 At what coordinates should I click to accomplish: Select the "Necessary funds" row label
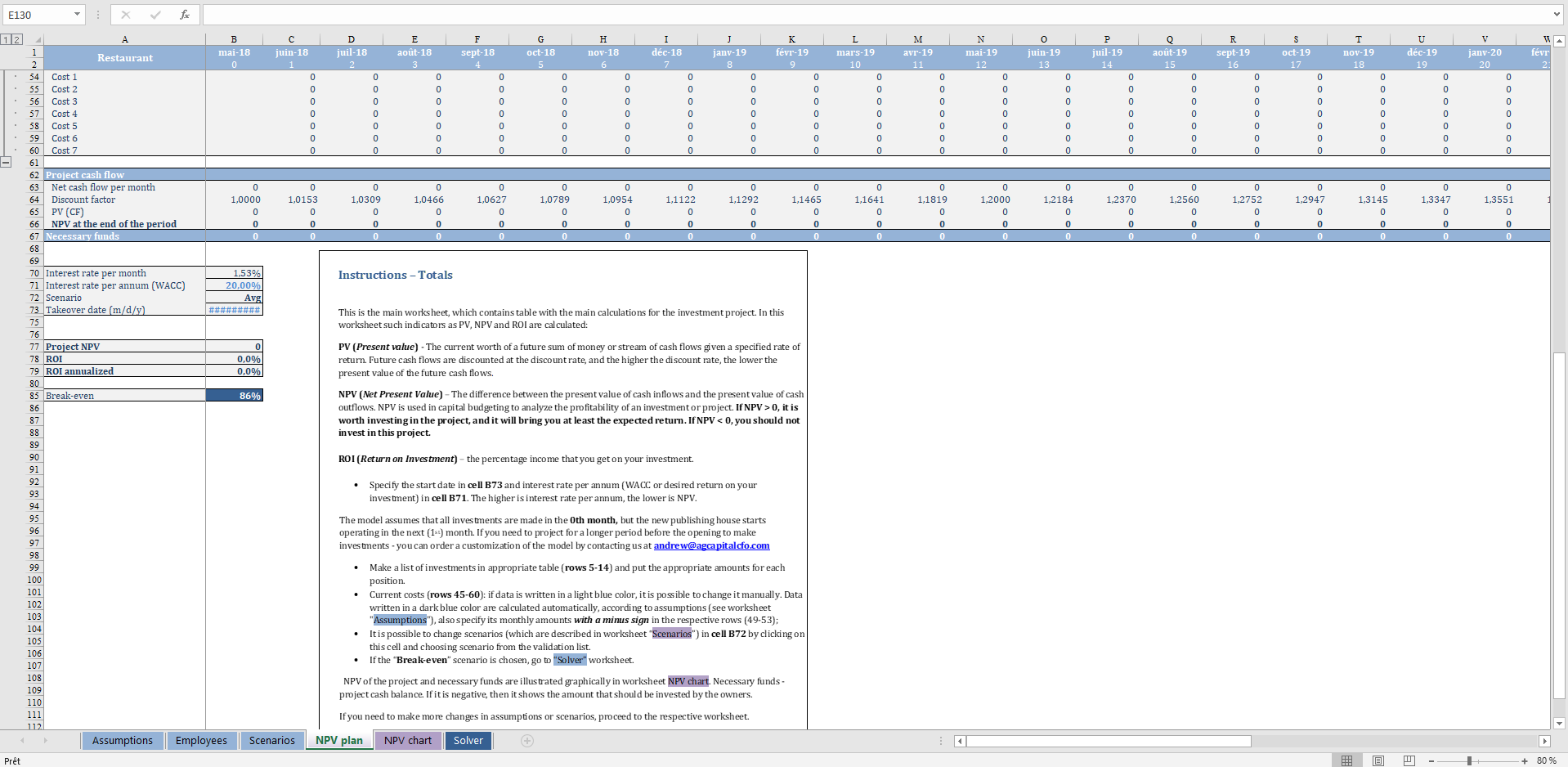click(124, 236)
